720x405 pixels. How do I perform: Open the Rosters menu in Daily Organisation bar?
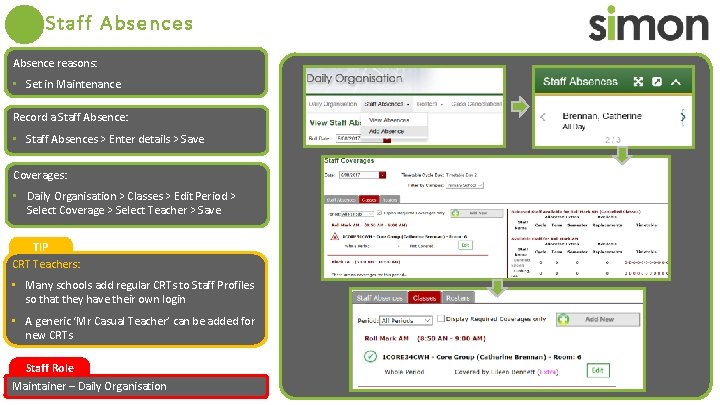(x=429, y=104)
